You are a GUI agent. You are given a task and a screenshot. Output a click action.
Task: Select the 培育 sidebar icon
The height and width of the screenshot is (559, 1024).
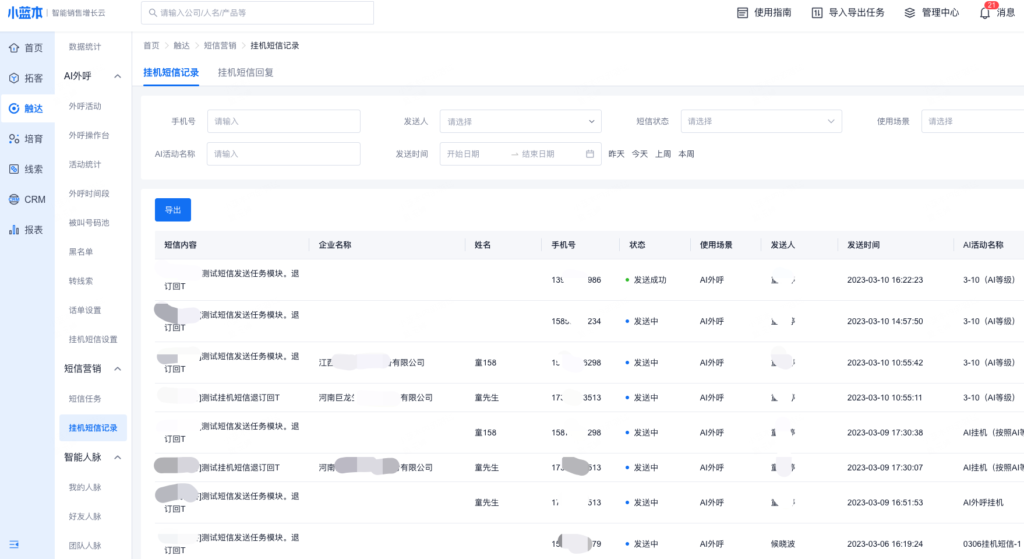(x=14, y=139)
